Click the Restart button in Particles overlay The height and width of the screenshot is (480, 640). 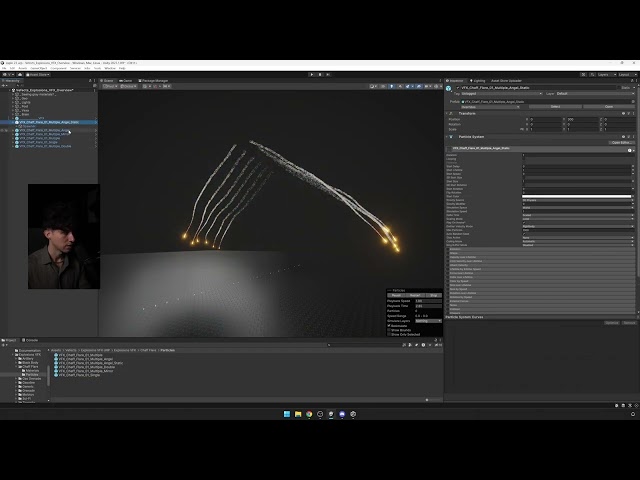[415, 295]
